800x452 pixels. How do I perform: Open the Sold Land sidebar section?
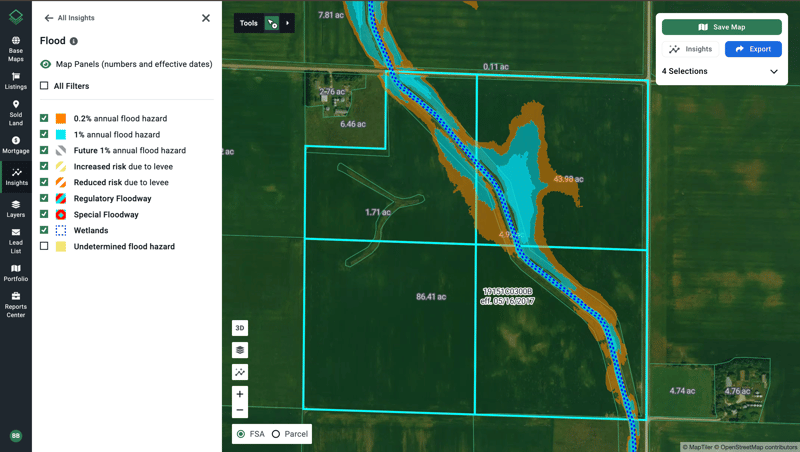tap(16, 112)
